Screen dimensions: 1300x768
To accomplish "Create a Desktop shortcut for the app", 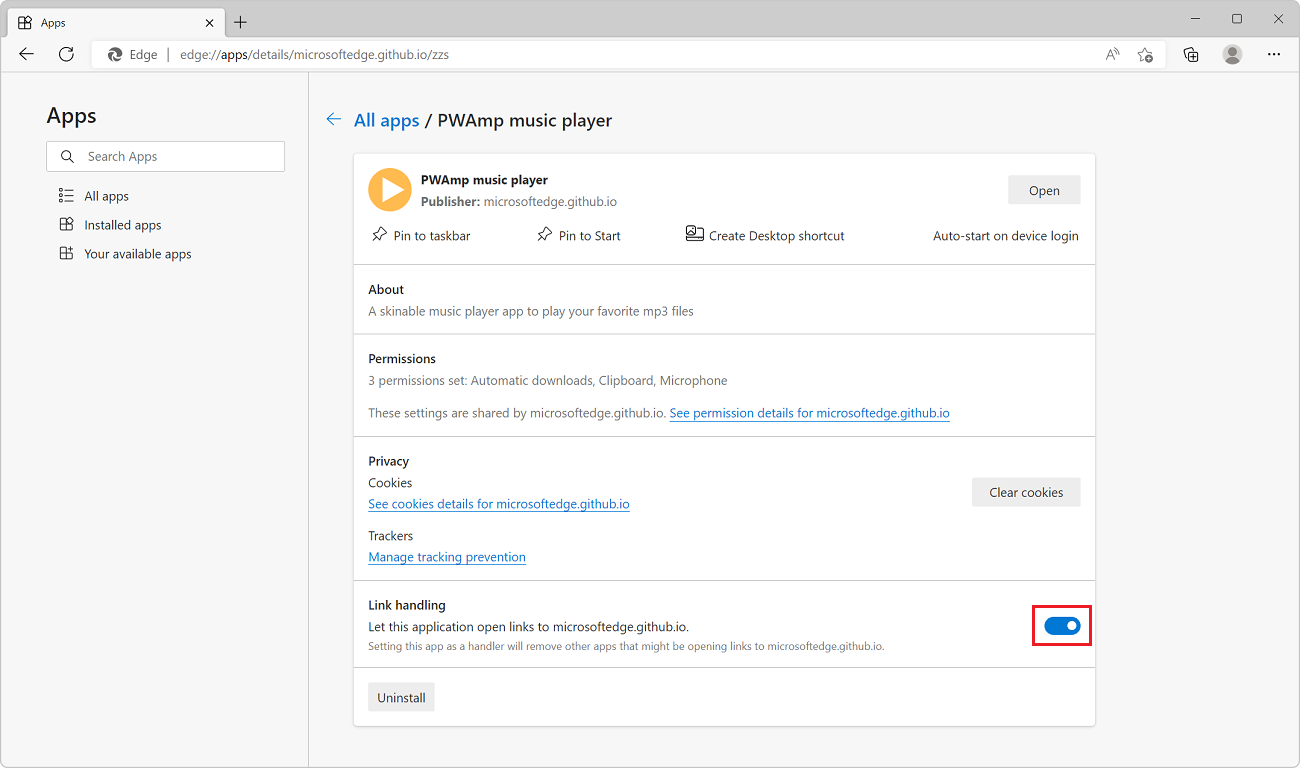I will coord(765,235).
